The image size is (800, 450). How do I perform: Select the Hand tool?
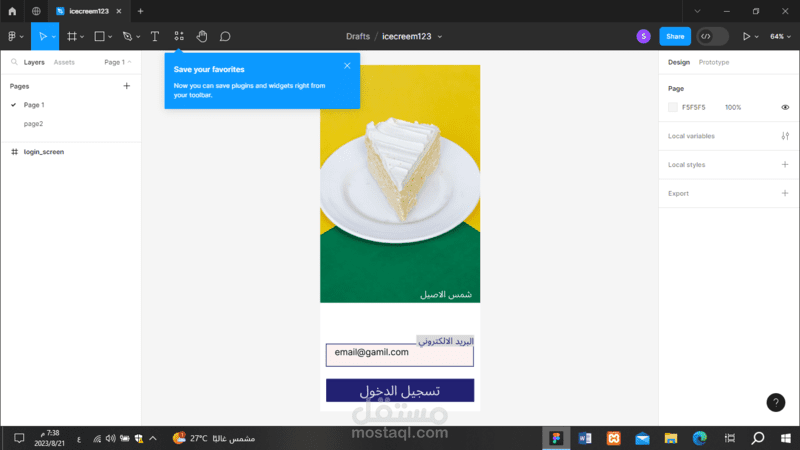[202, 36]
